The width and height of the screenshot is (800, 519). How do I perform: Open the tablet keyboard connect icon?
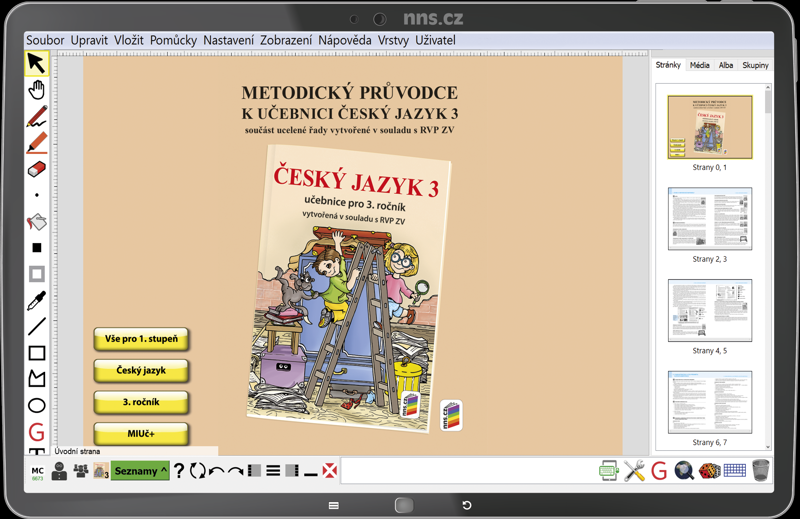(609, 471)
